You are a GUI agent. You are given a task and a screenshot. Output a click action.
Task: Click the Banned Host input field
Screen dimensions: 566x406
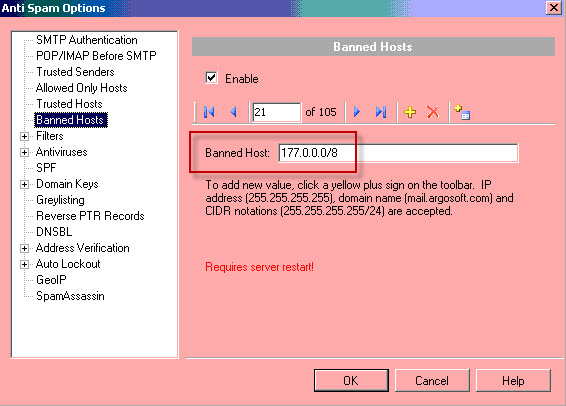click(398, 153)
